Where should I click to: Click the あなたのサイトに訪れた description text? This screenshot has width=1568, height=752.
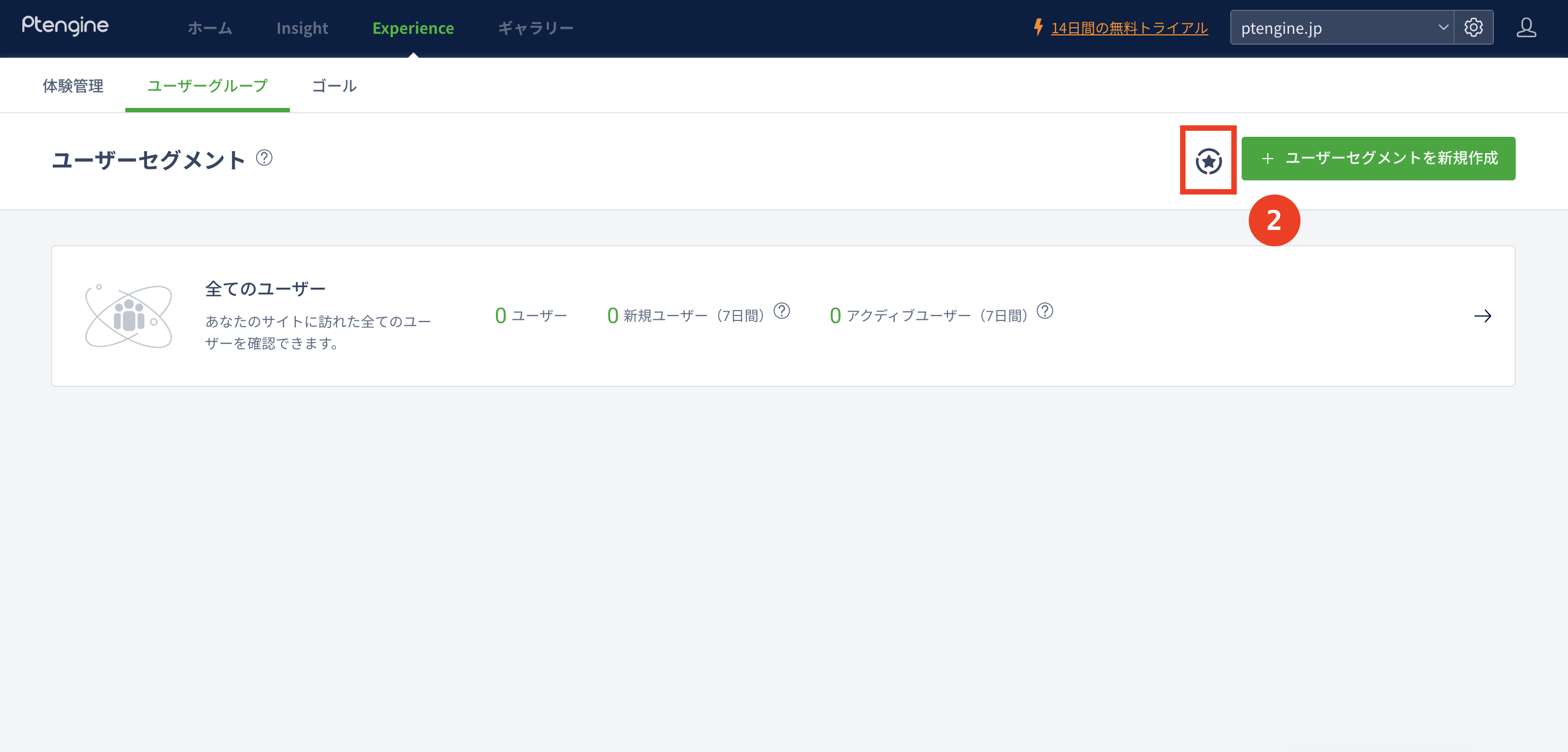[318, 332]
